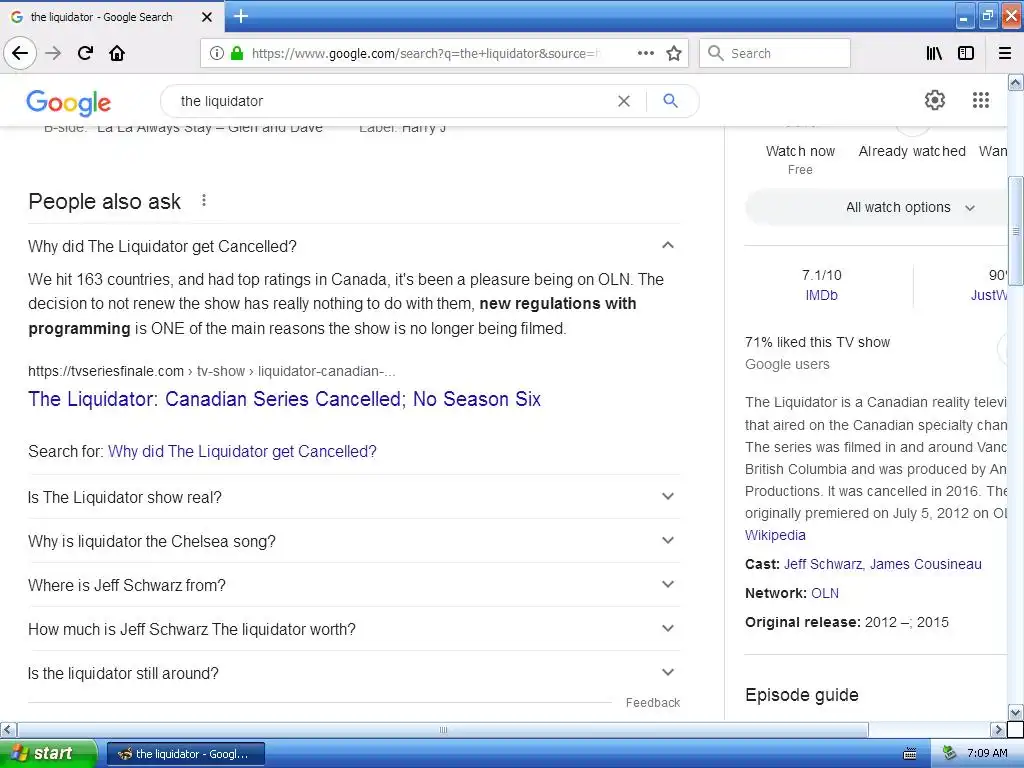Click the green secure padlock icon
Image resolution: width=1024 pixels, height=768 pixels.
click(237, 53)
